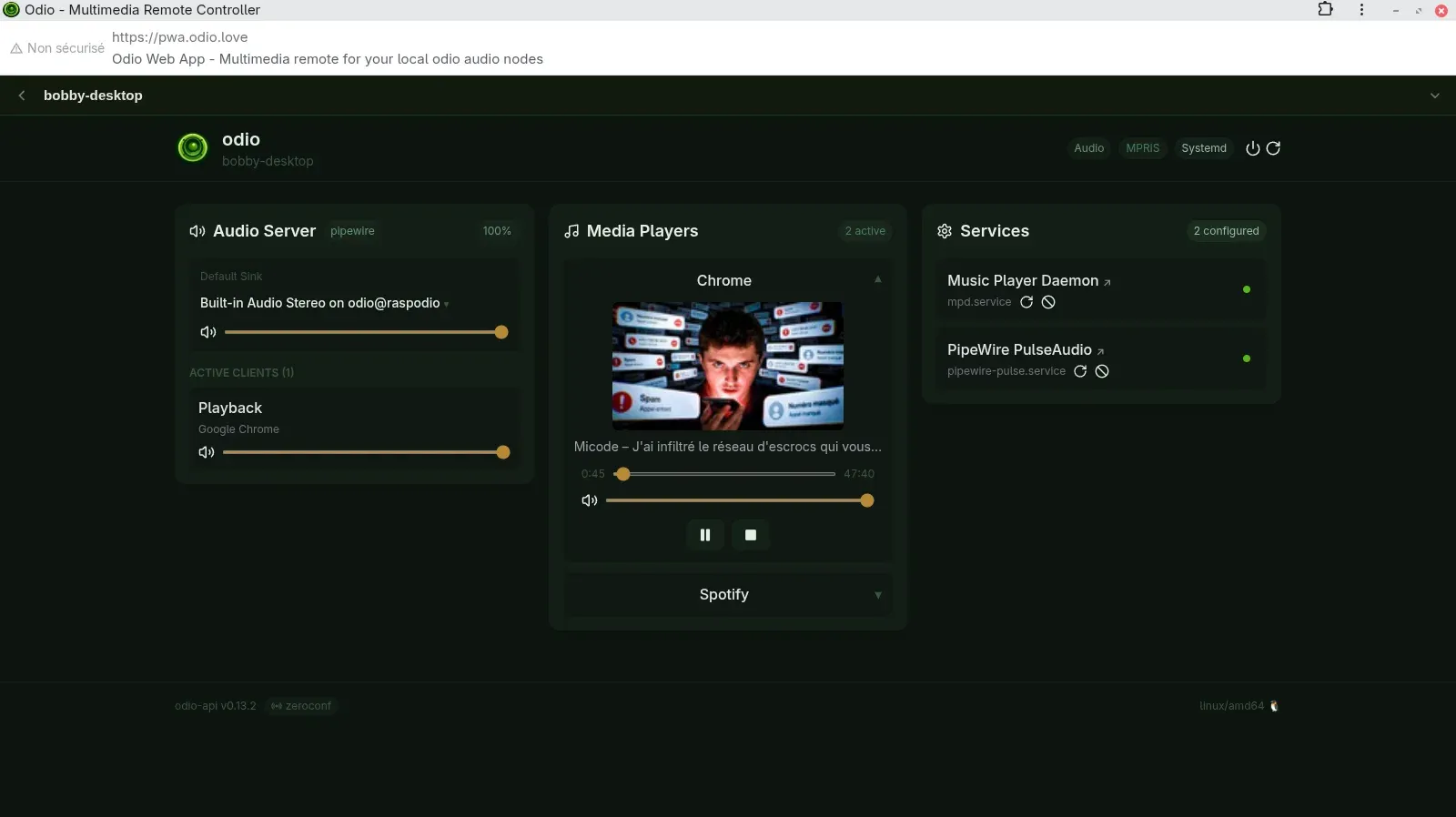Restart the mpd.service
Image resolution: width=1456 pixels, height=817 pixels.
(1026, 302)
